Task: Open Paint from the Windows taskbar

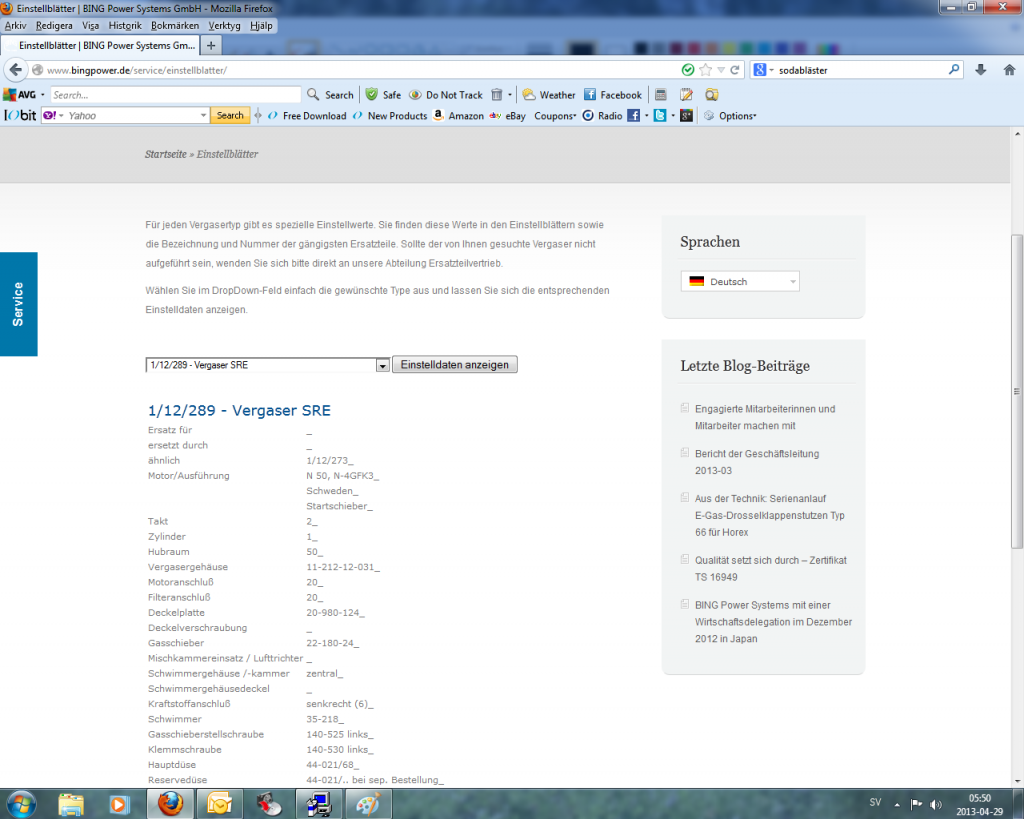Action: 368,803
